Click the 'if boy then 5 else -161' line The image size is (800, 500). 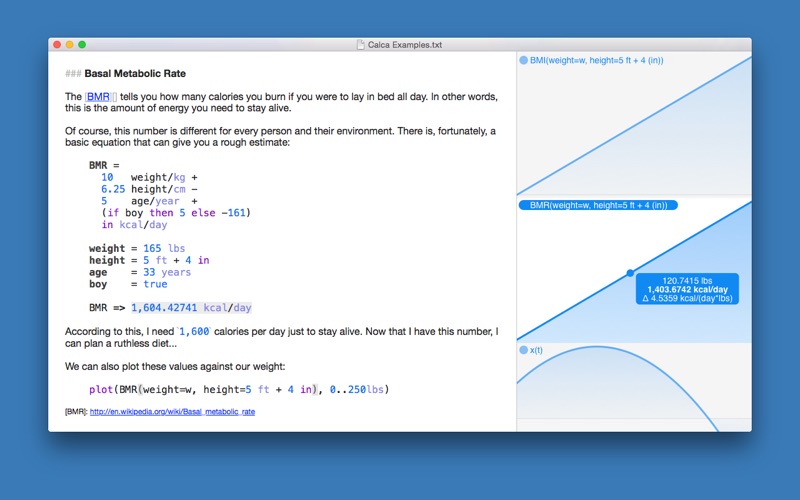(x=176, y=213)
